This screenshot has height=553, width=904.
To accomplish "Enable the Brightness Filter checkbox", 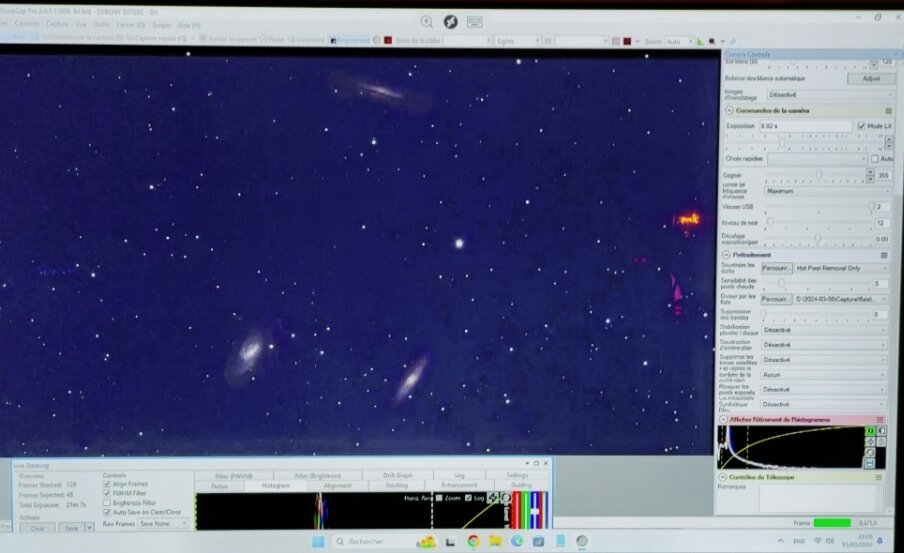I will (x=107, y=503).
